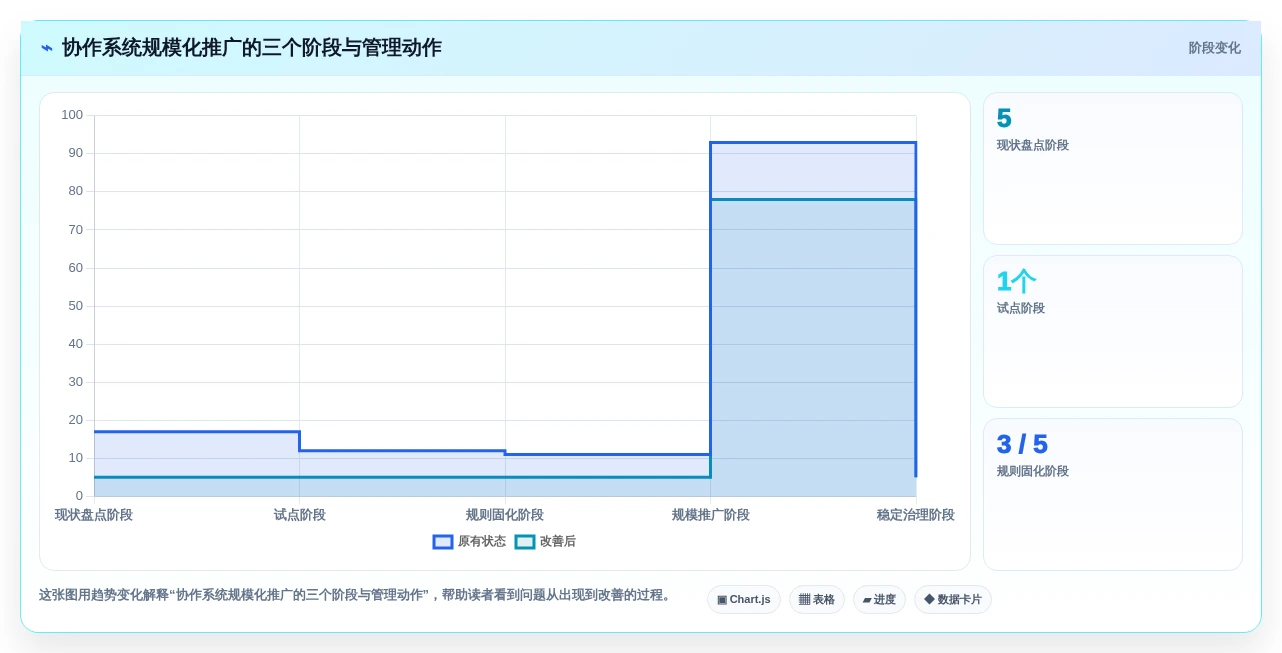Click the x-axis label 试点阶段
1282x653 pixels.
[300, 515]
